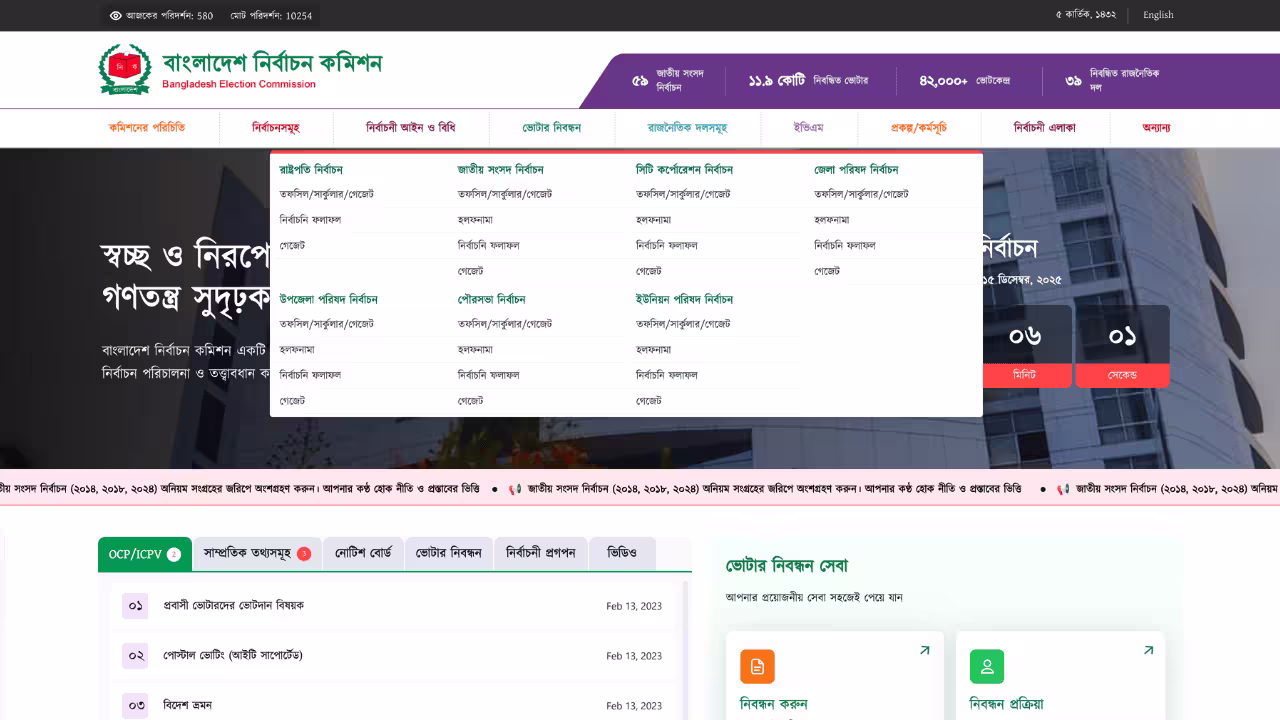Click the Bangladesh Election Commission logo emblem

coord(124,70)
